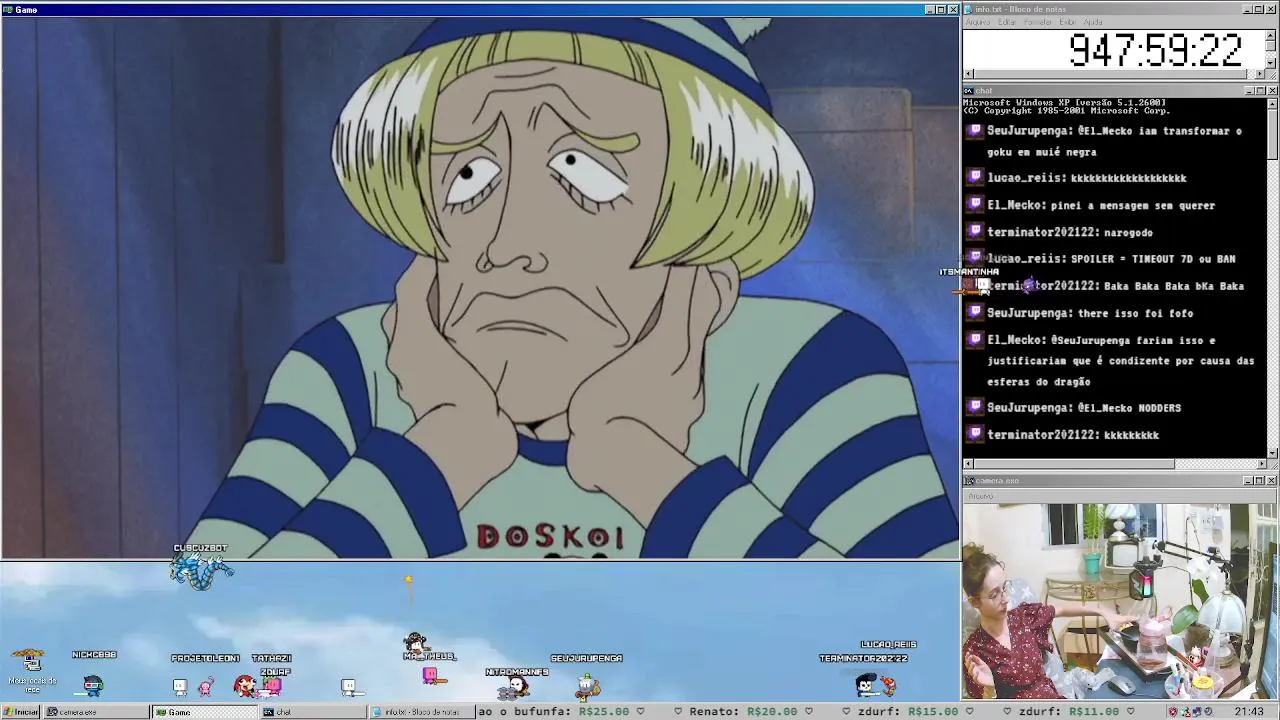Click Notepad horizontal scrollbar left arrow
This screenshot has width=1280, height=720.
[x=968, y=75]
